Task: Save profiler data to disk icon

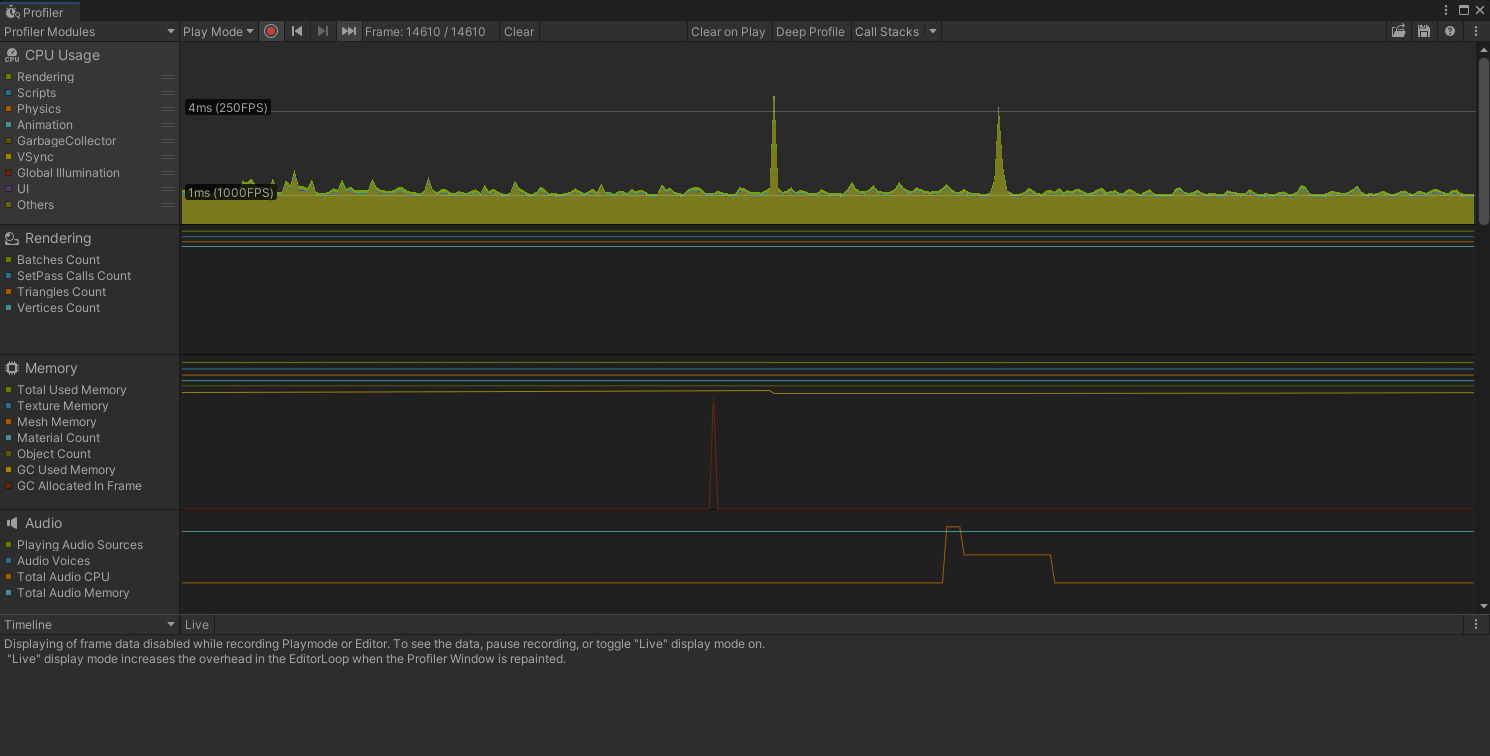Action: click(x=1424, y=32)
